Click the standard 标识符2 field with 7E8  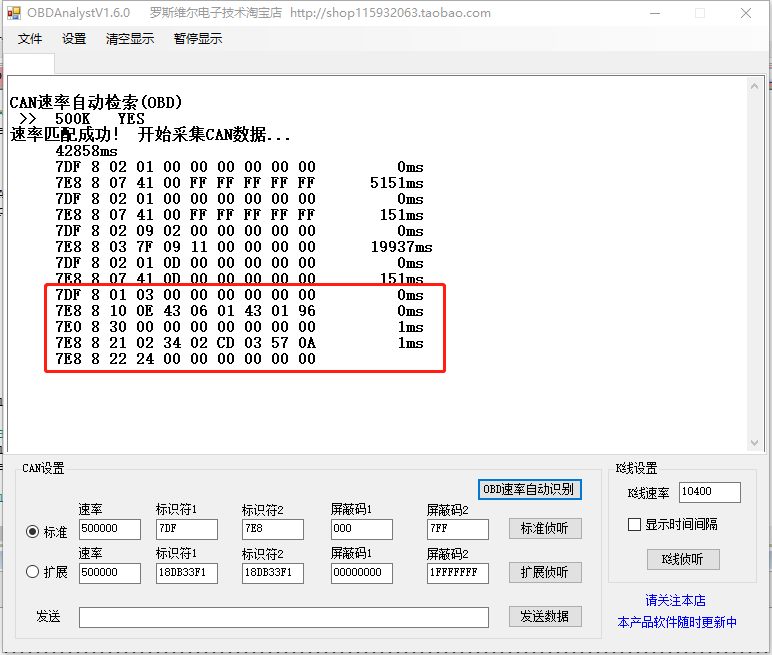(x=273, y=529)
